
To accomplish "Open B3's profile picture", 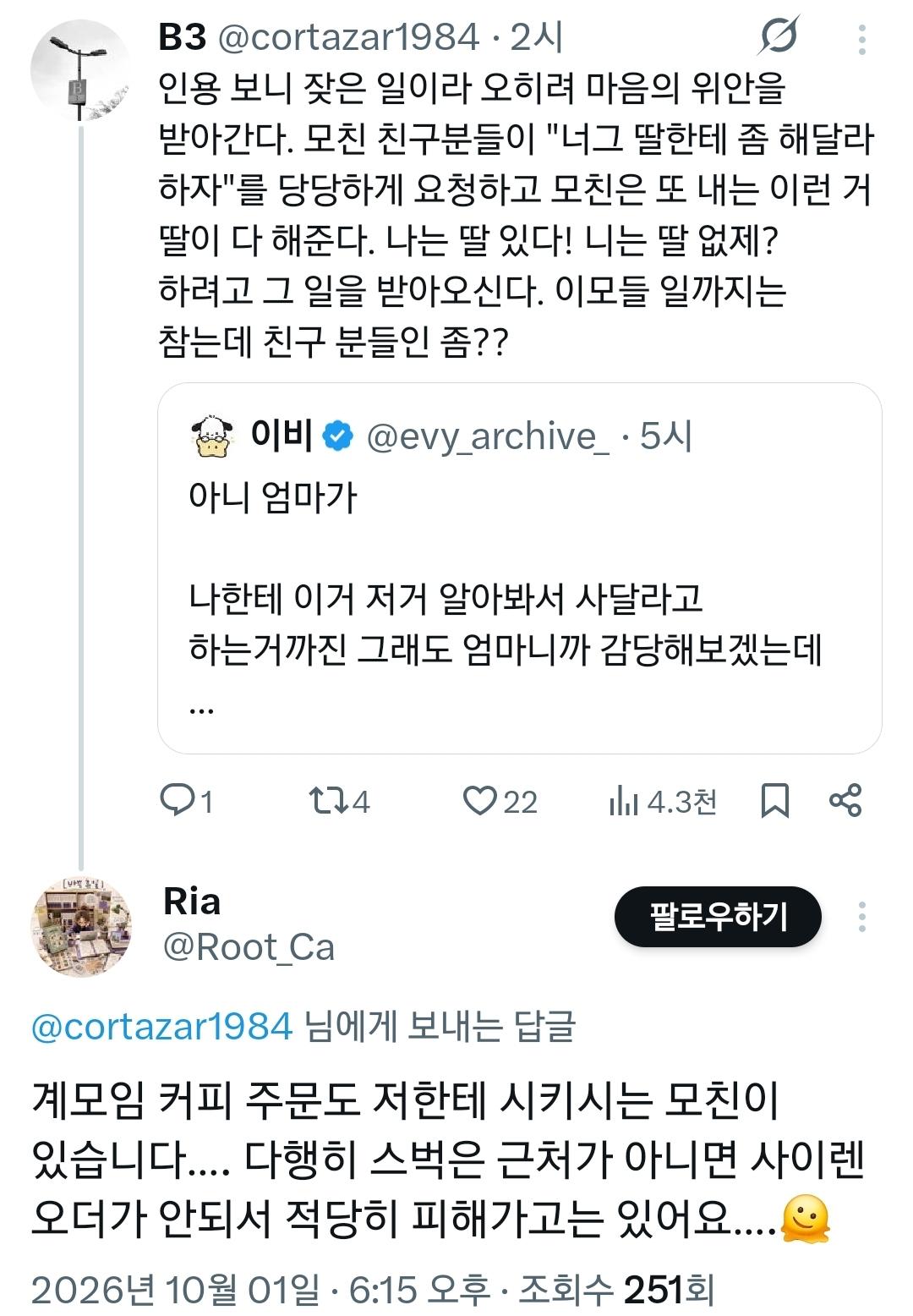I will (x=80, y=71).
